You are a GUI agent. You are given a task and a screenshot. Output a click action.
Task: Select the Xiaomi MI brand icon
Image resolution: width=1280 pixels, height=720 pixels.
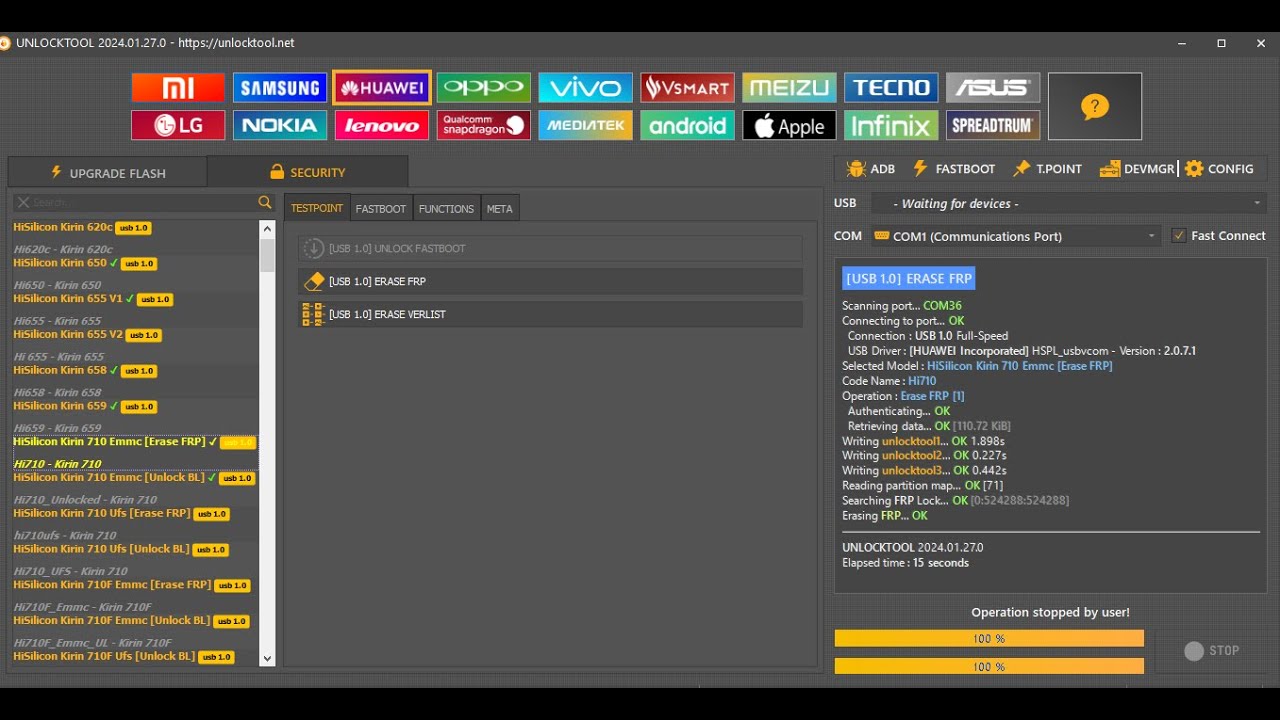(x=178, y=88)
